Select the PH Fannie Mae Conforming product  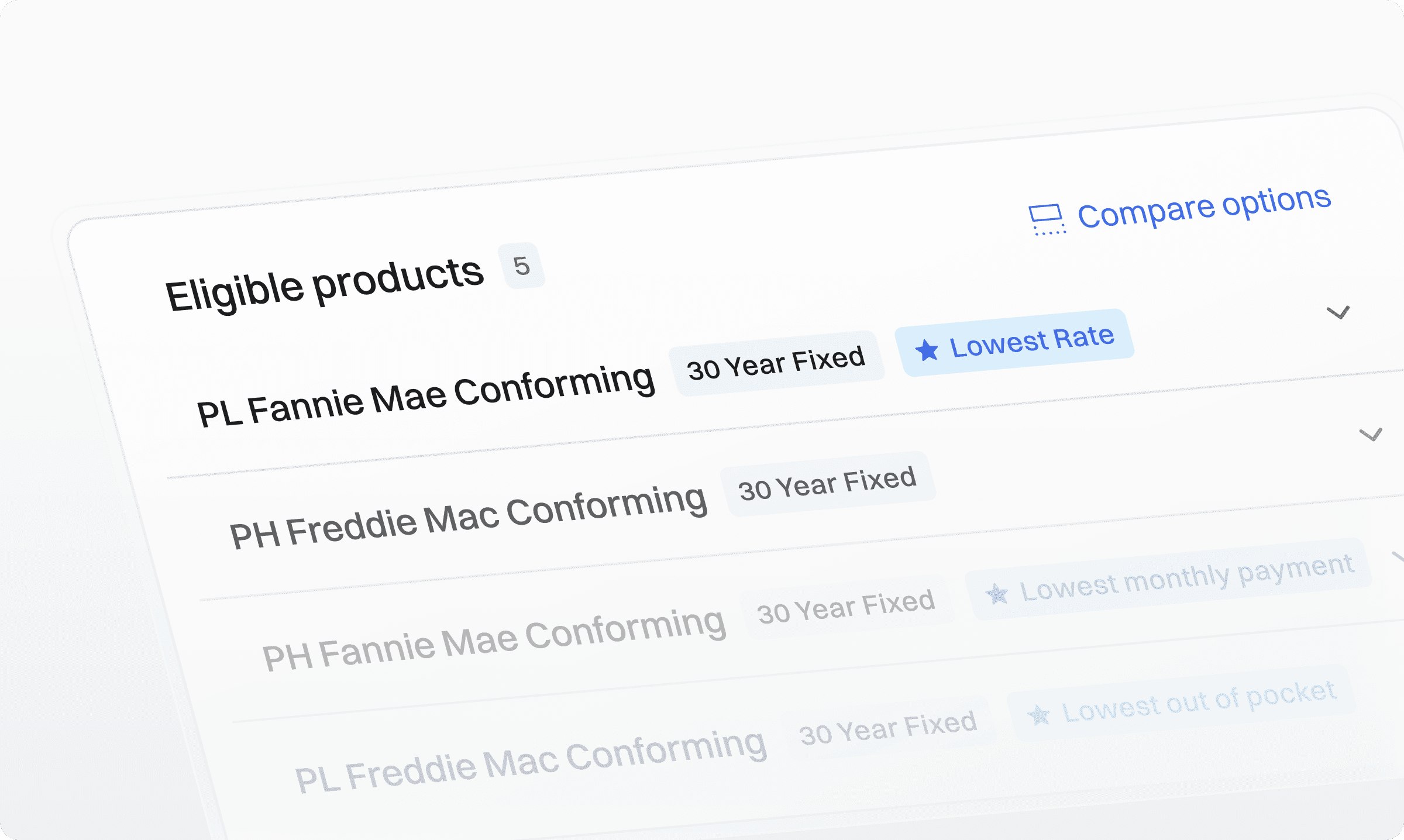494,639
